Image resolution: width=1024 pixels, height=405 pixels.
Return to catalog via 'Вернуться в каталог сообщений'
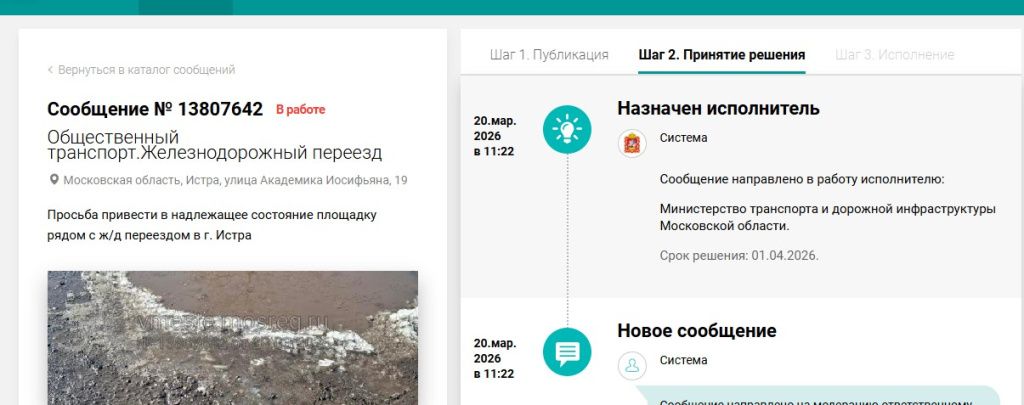pos(146,70)
